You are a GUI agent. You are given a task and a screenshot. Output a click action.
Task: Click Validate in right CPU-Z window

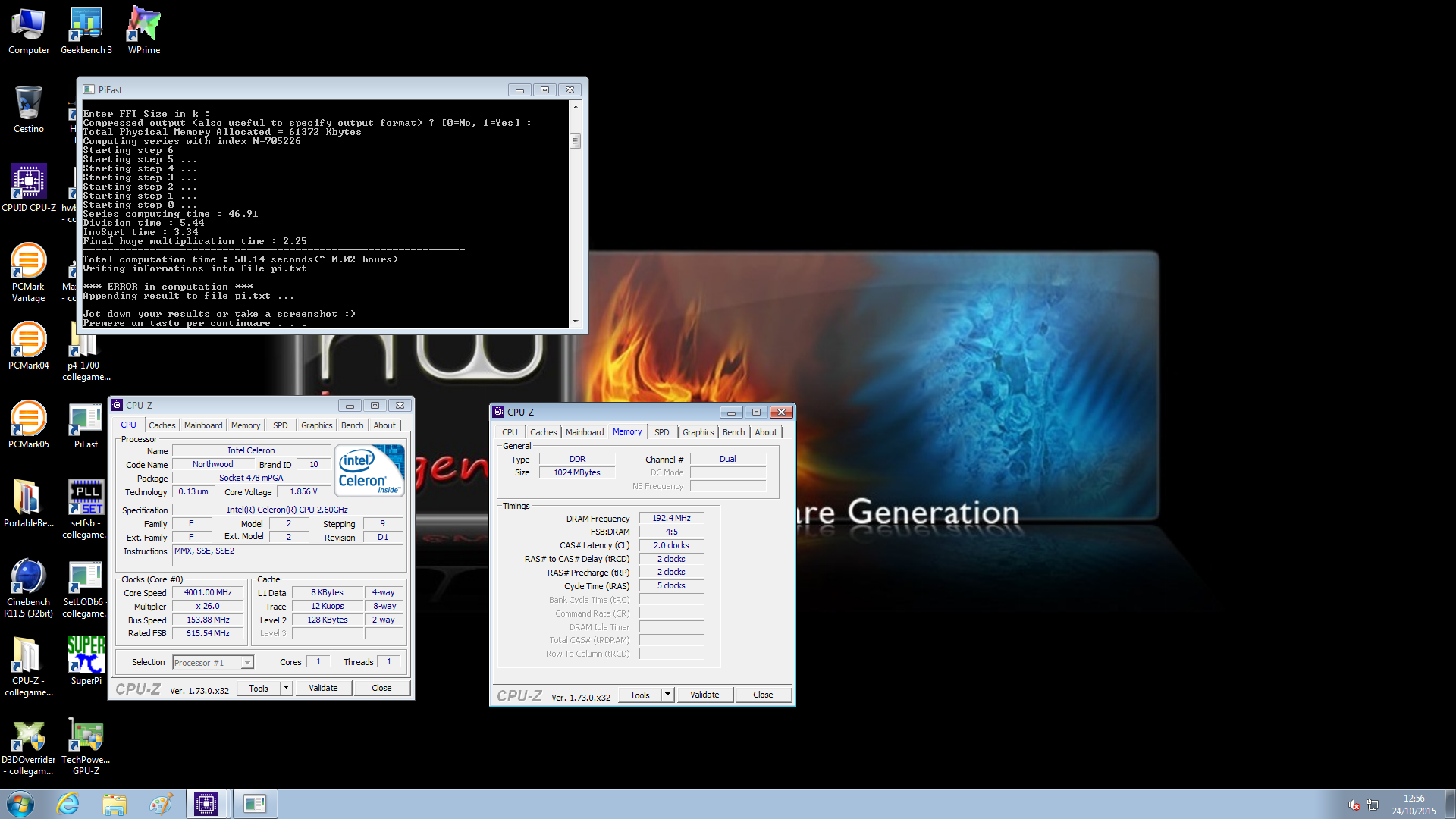point(704,695)
